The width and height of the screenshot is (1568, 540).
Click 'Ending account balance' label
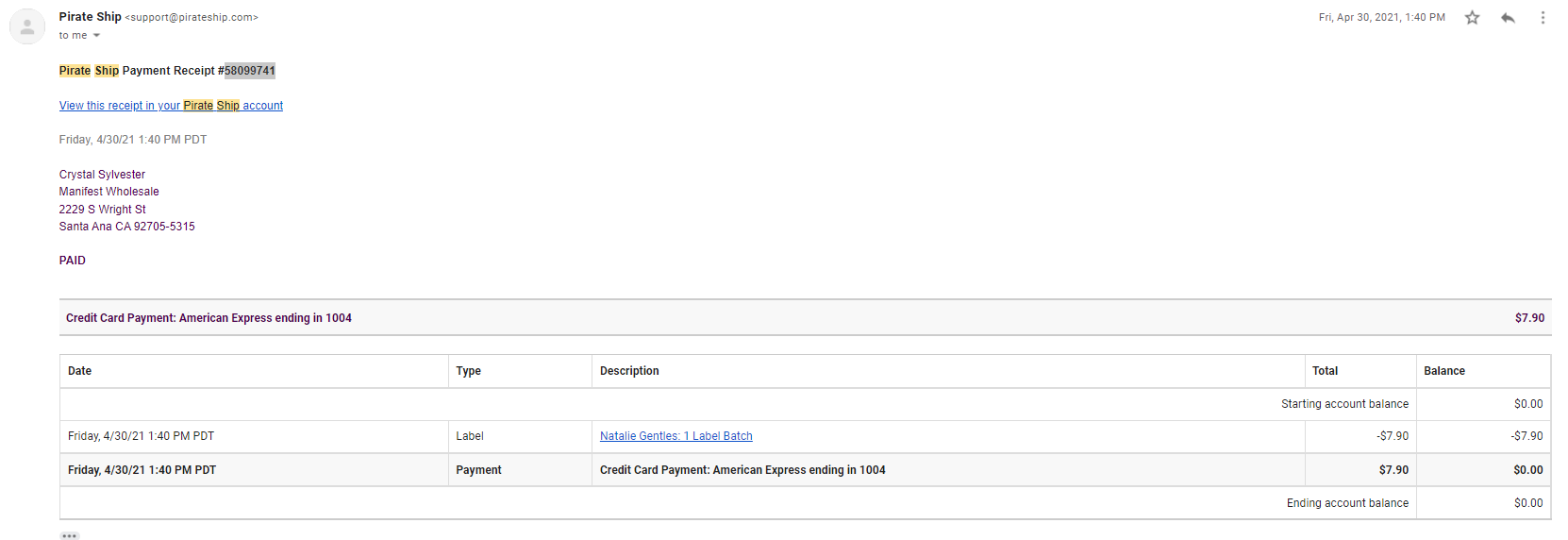point(1347,503)
